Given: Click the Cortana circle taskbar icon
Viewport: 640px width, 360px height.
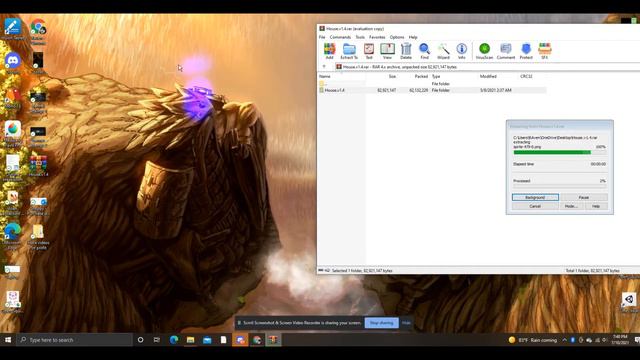Looking at the screenshot, I should pos(140,340).
